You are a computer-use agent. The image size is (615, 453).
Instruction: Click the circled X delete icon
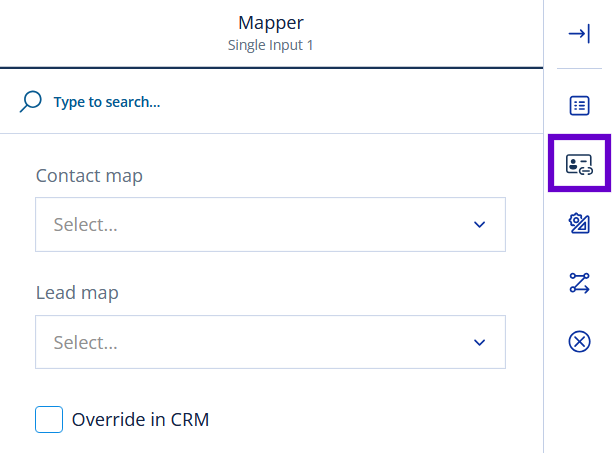click(579, 342)
